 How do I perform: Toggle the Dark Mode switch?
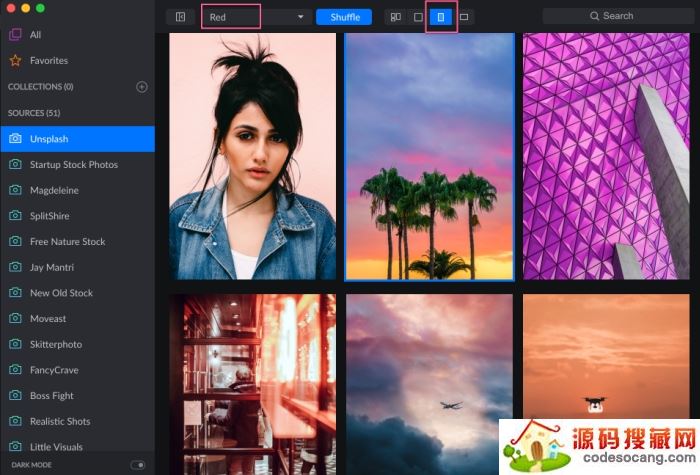click(x=138, y=465)
